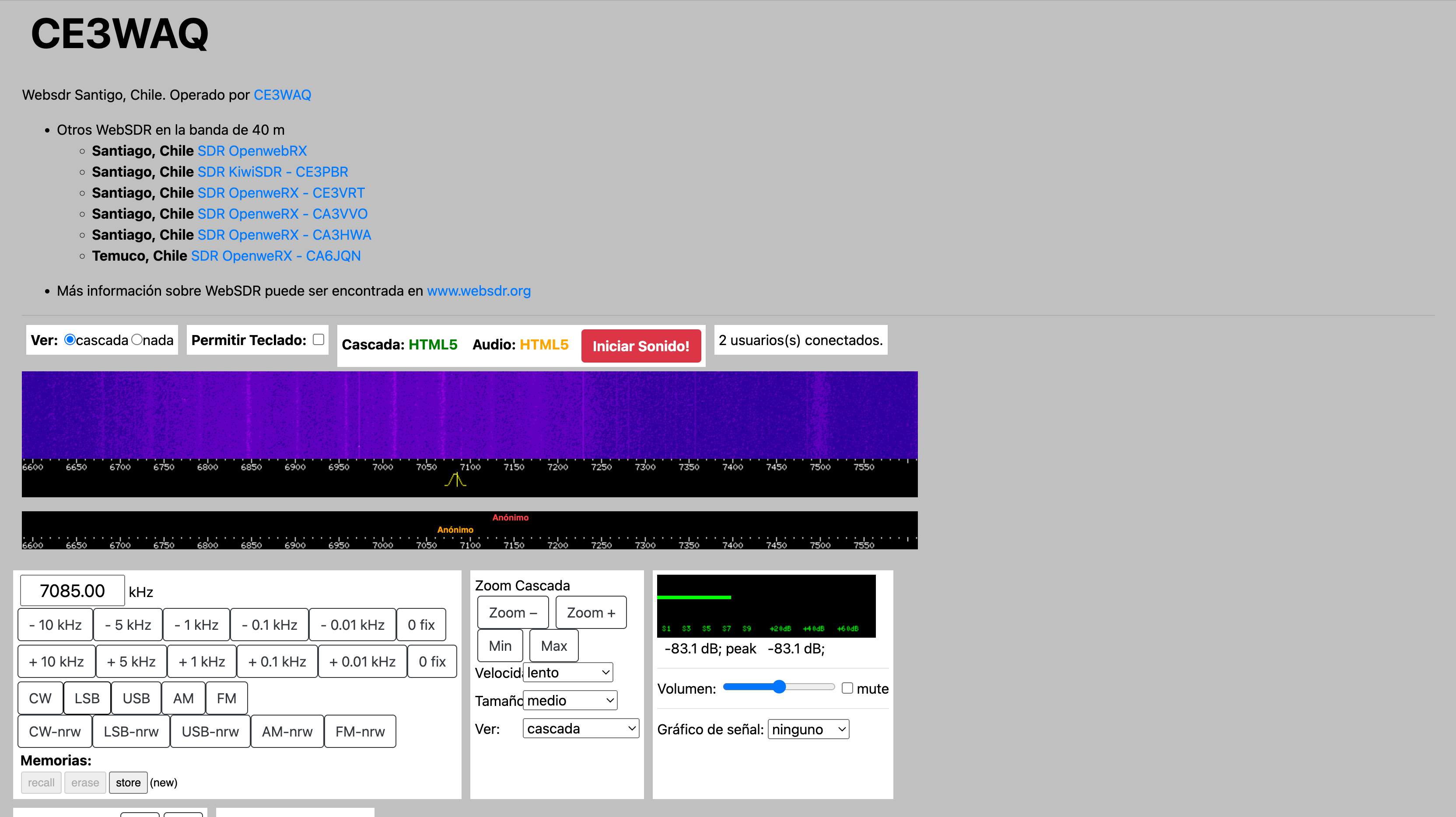Screen dimensions: 1456x817
Task: Open the Gráfico de señal dropdown
Action: pos(808,730)
